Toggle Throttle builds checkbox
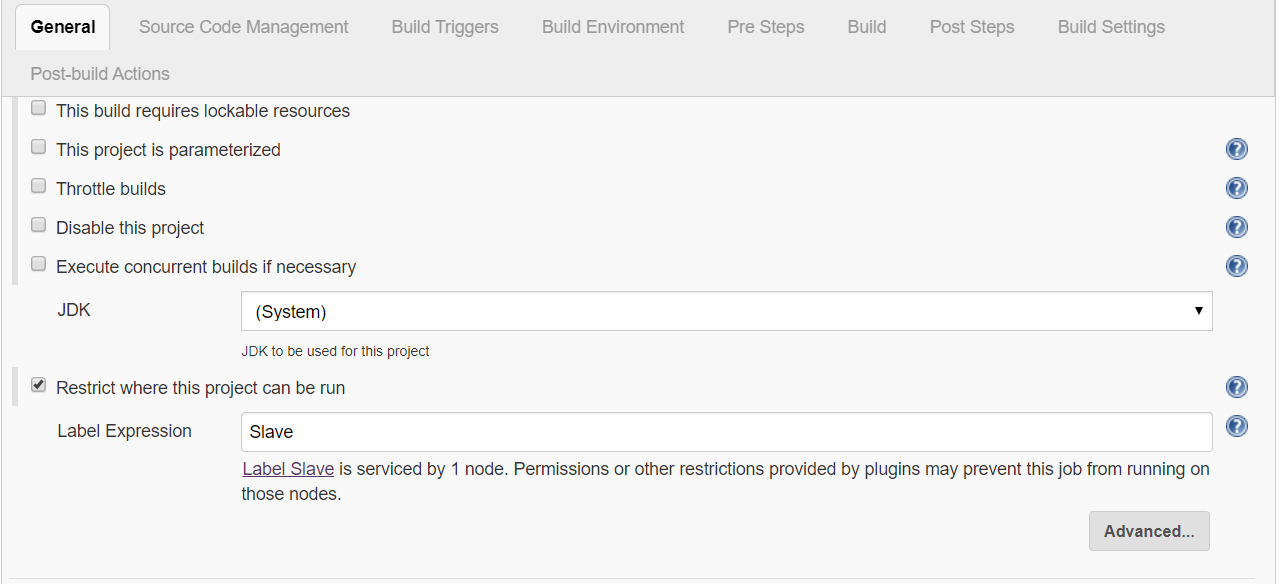This screenshot has width=1283, height=584. point(39,186)
